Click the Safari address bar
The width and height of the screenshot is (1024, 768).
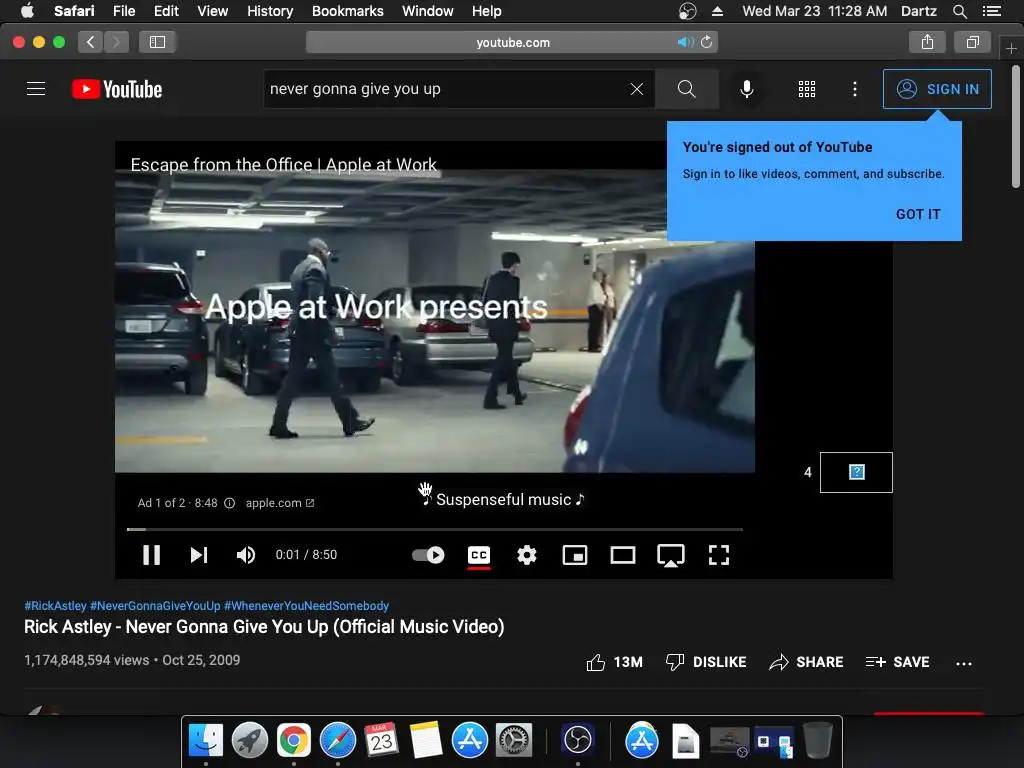[x=513, y=42]
